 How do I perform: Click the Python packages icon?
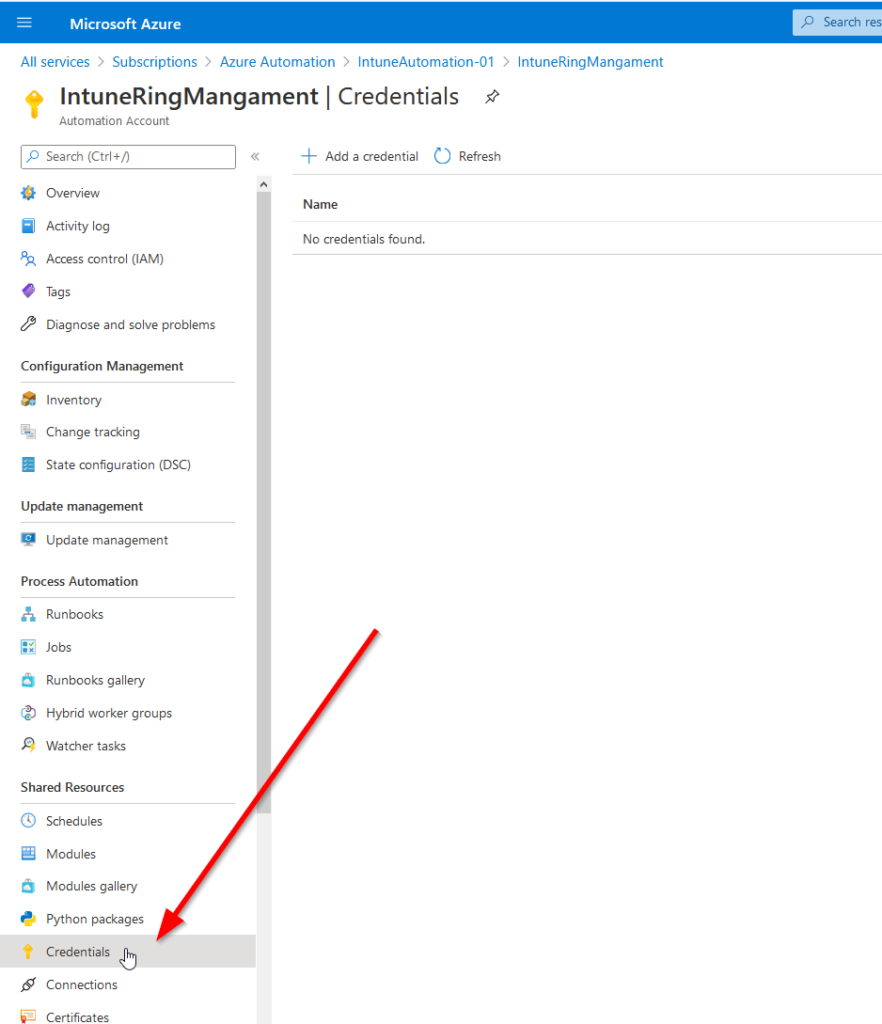point(28,919)
